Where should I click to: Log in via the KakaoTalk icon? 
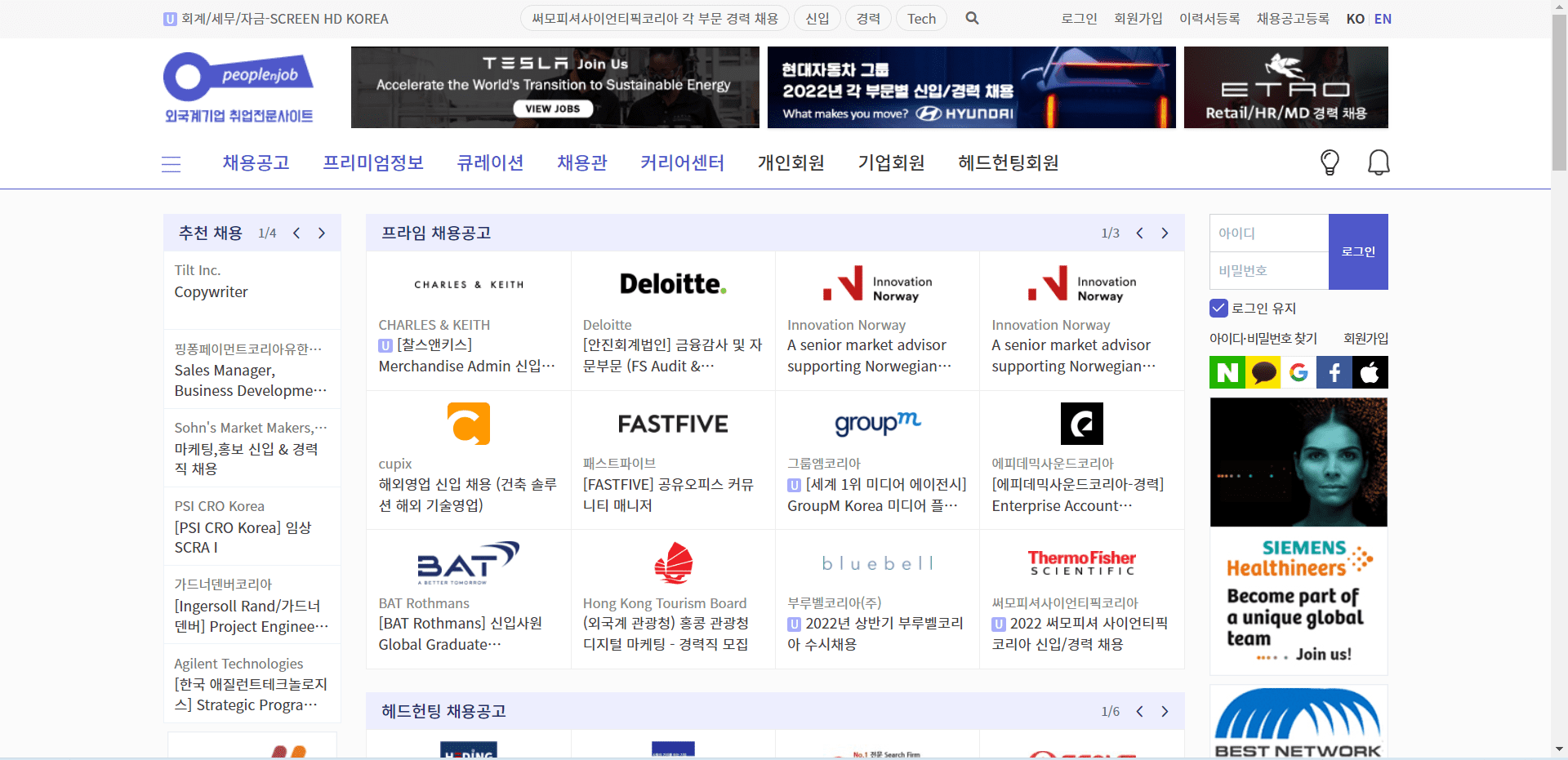pyautogui.click(x=1263, y=372)
